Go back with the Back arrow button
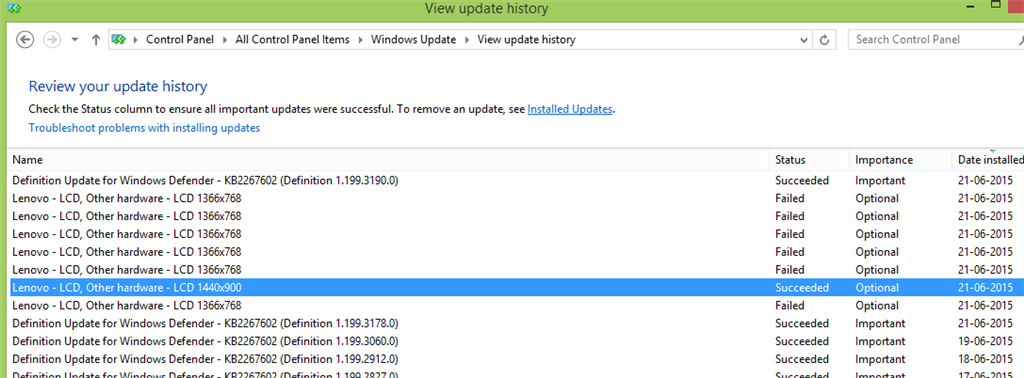 click(24, 39)
